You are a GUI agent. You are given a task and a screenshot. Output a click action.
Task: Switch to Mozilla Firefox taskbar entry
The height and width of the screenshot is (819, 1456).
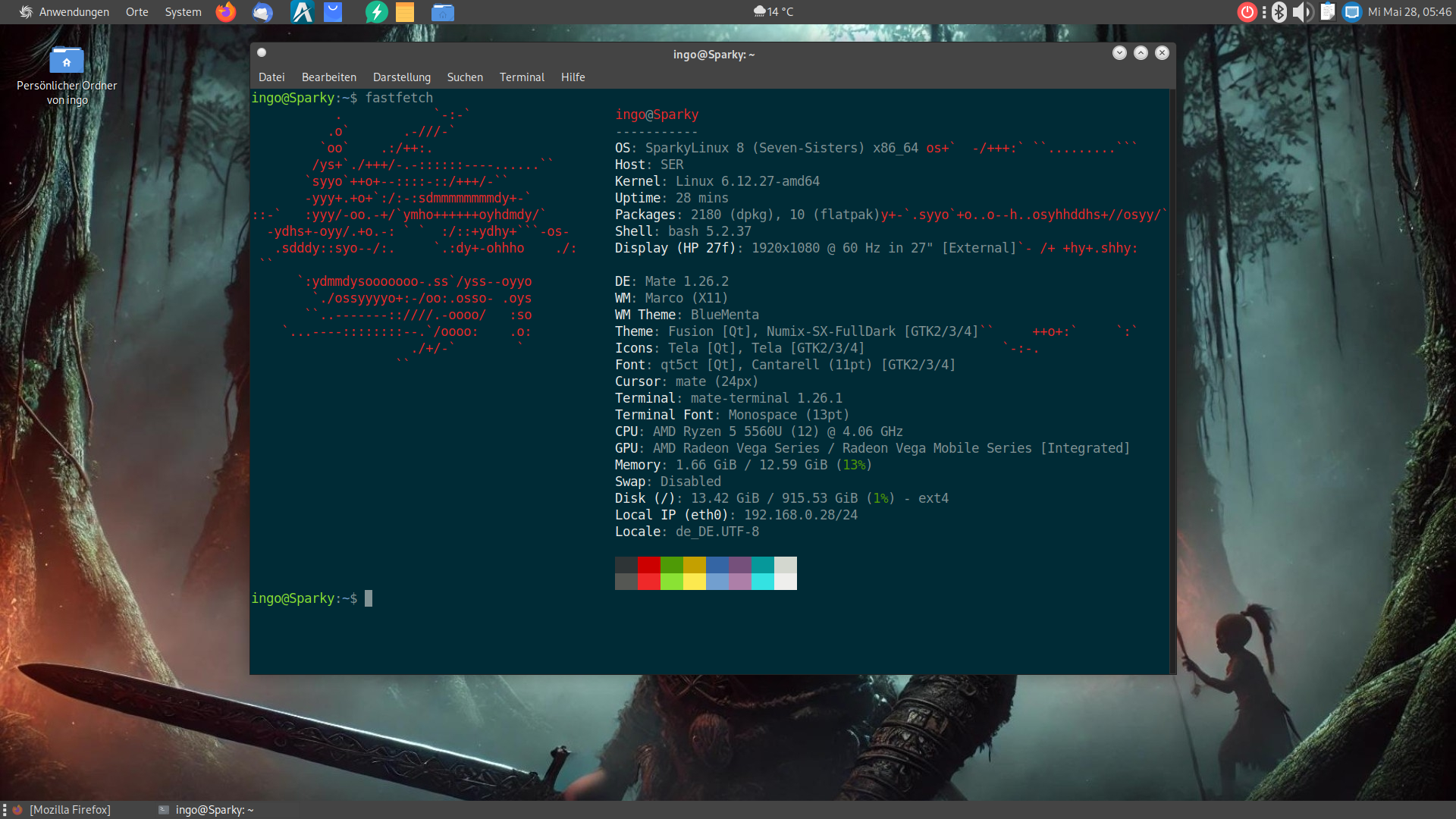70,810
